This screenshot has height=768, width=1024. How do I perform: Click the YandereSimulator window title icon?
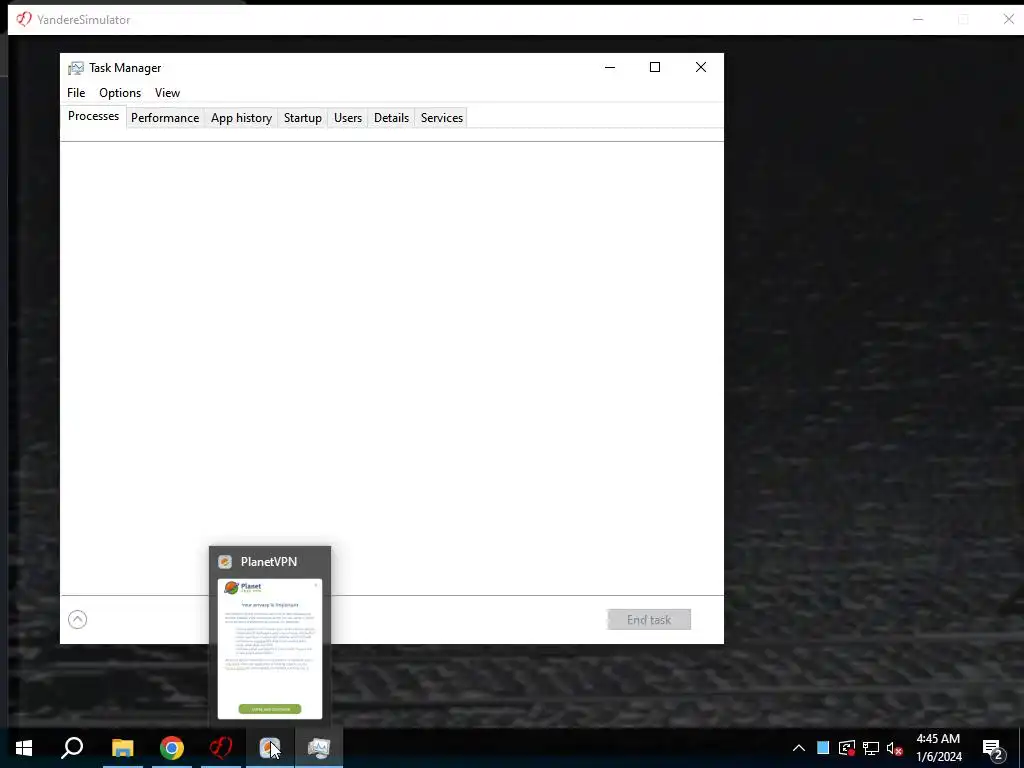tap(24, 20)
